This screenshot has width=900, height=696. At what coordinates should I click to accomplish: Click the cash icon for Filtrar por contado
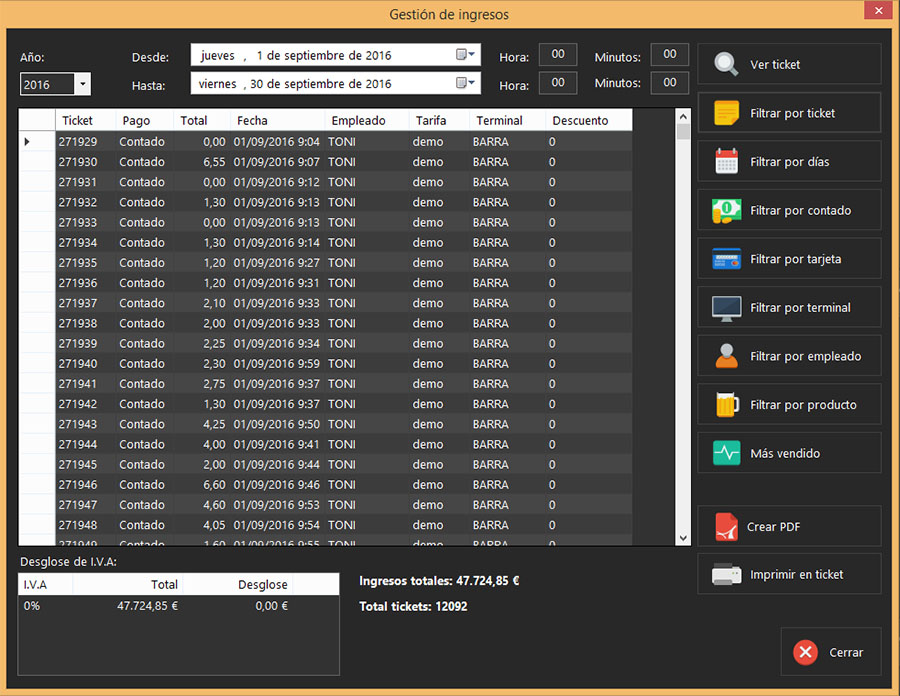[726, 211]
